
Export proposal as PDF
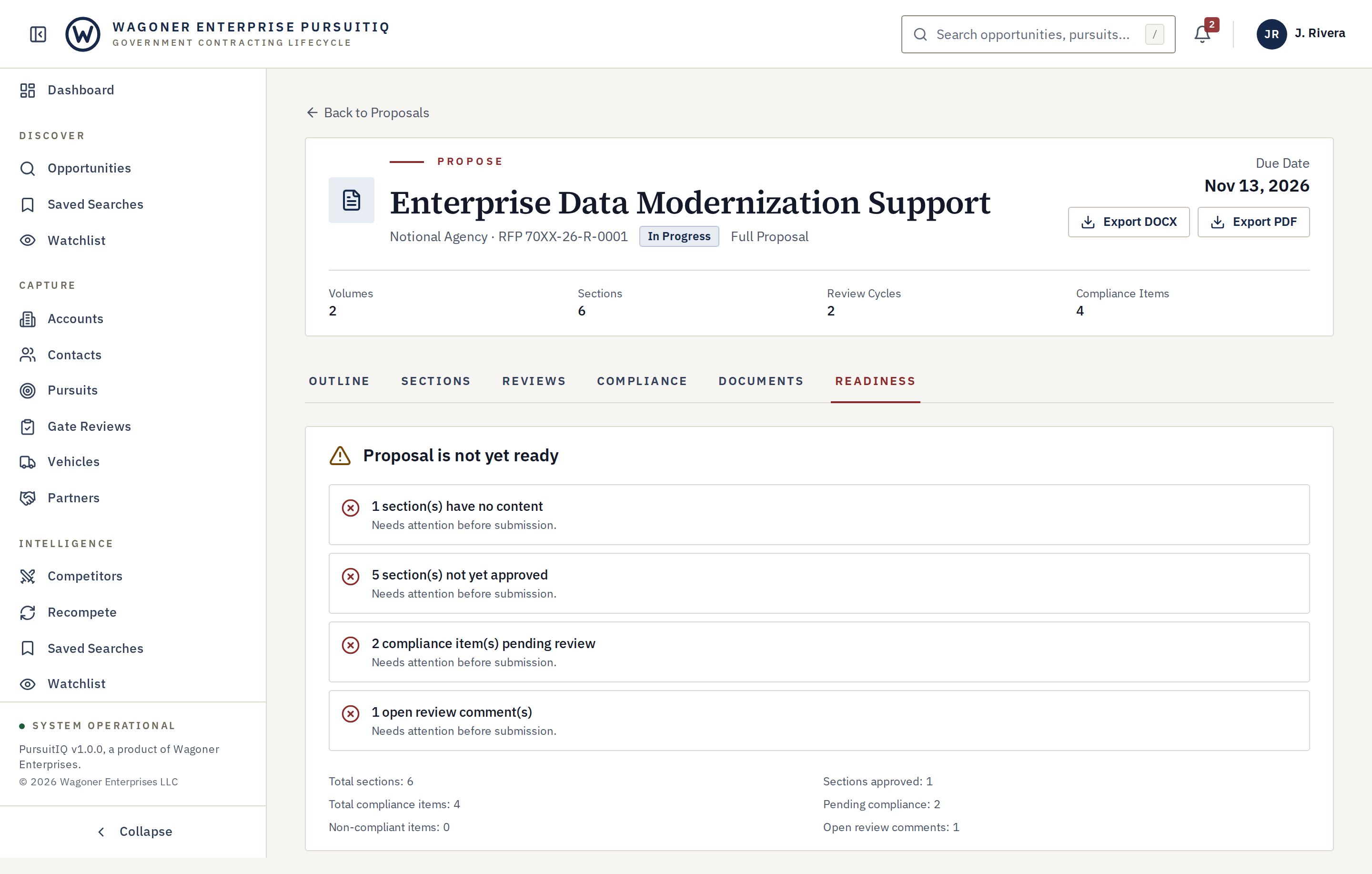[1253, 222]
